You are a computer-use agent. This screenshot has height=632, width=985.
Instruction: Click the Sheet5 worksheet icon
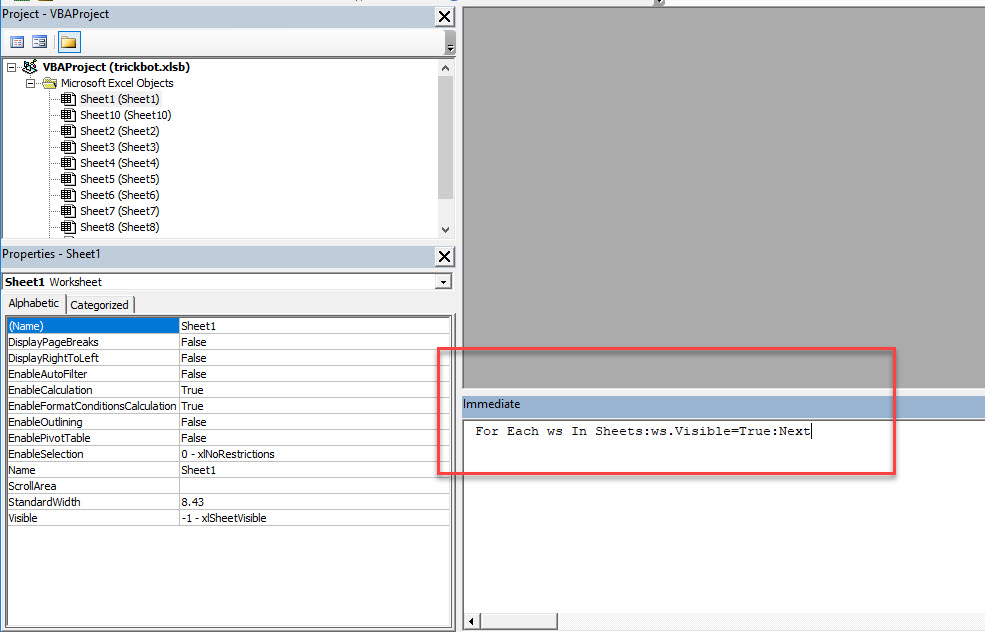pos(68,179)
